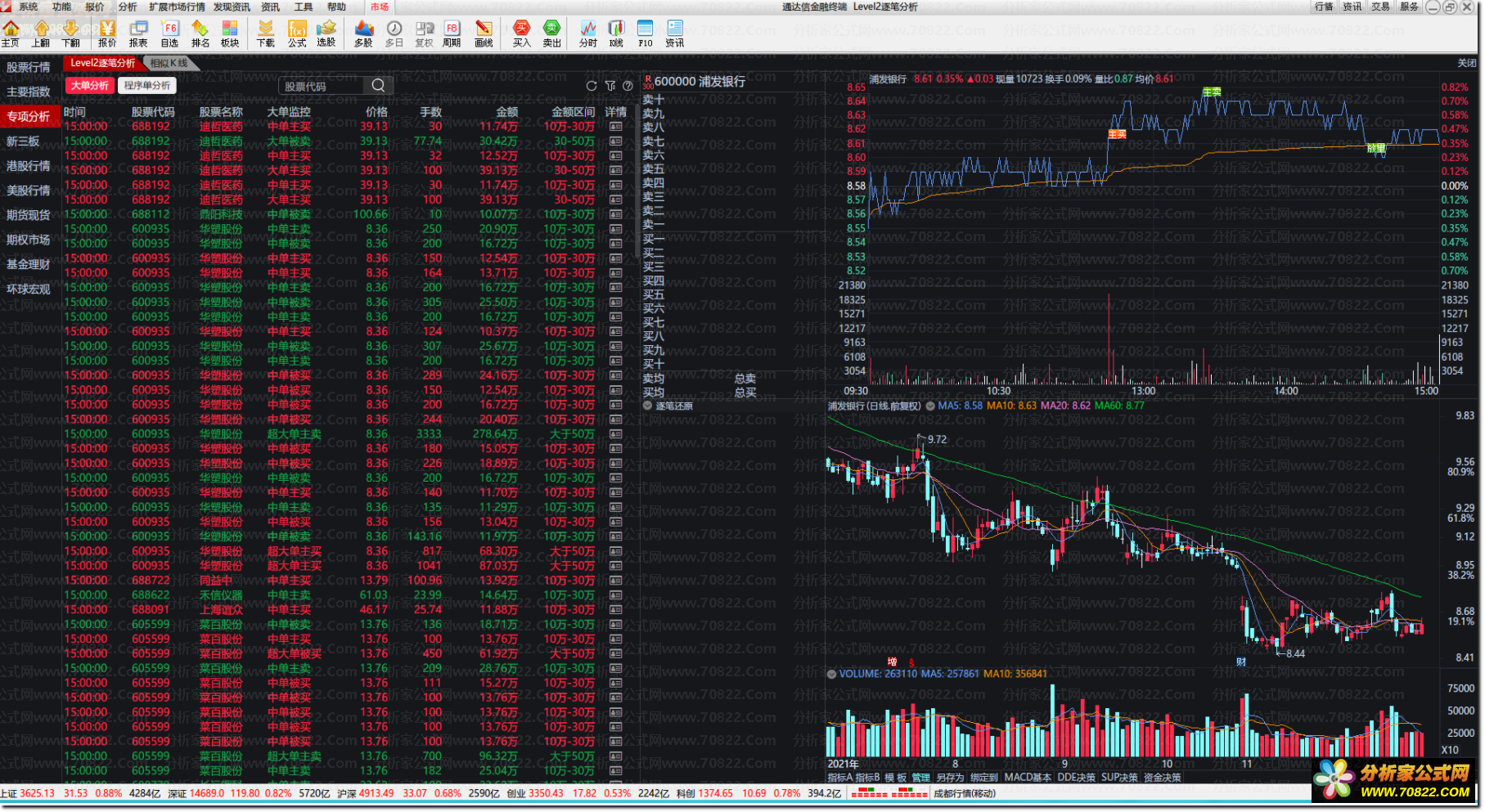The image size is (1485, 812).
Task: Open the 选股 stock picker icon
Action: [x=326, y=34]
